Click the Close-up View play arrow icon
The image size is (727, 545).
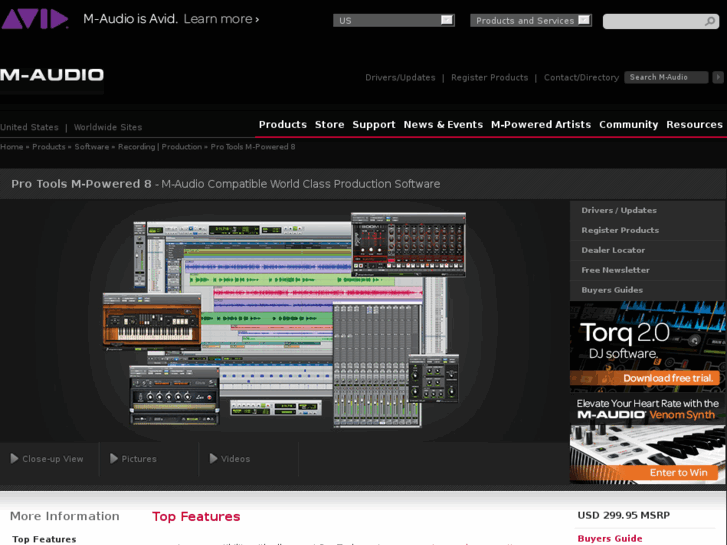click(14, 459)
